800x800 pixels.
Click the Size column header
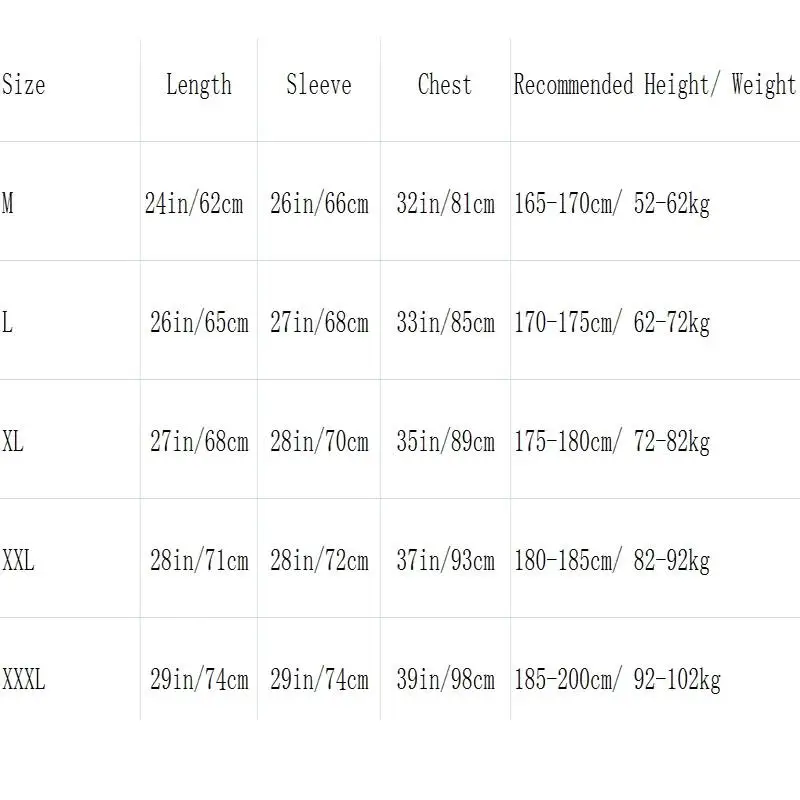[x=23, y=85]
